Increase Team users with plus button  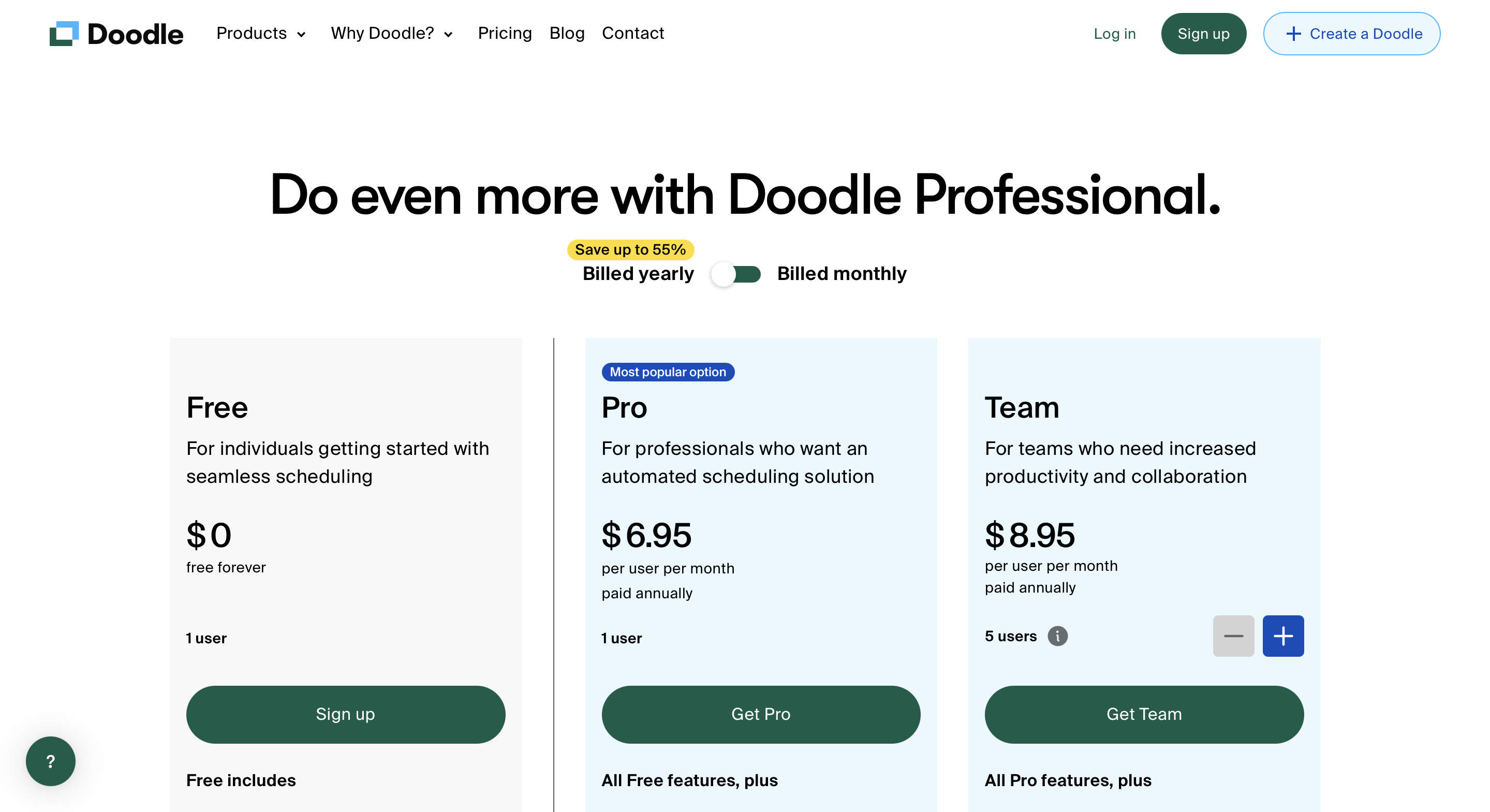pos(1282,636)
